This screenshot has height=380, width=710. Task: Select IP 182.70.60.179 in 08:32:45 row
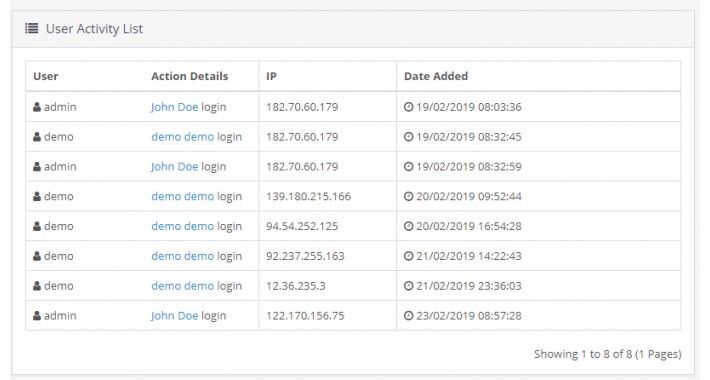(302, 137)
